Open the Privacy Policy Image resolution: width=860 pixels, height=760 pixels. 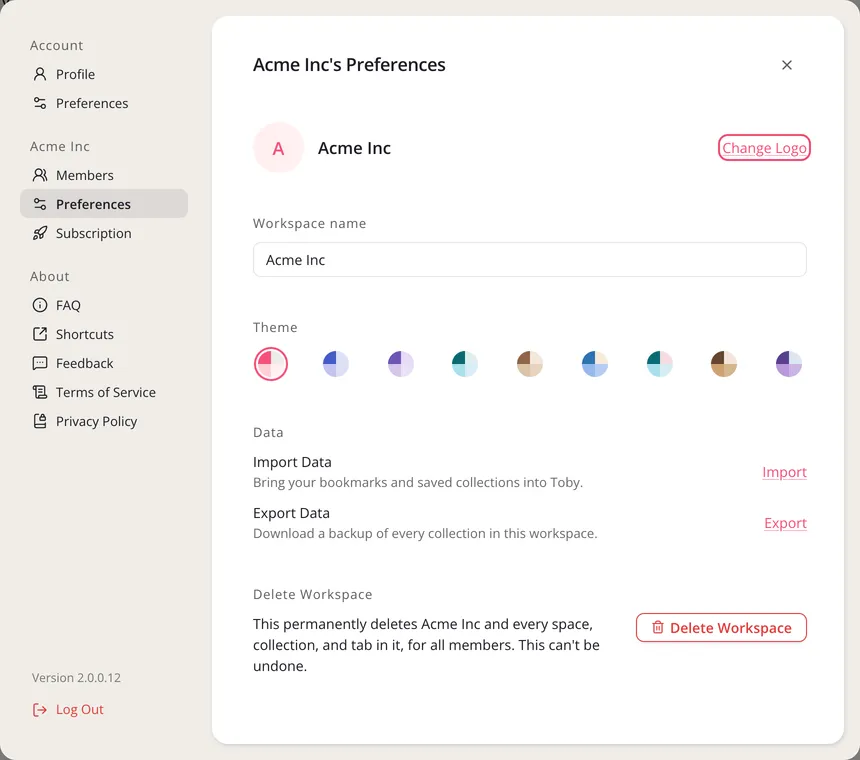point(104,421)
